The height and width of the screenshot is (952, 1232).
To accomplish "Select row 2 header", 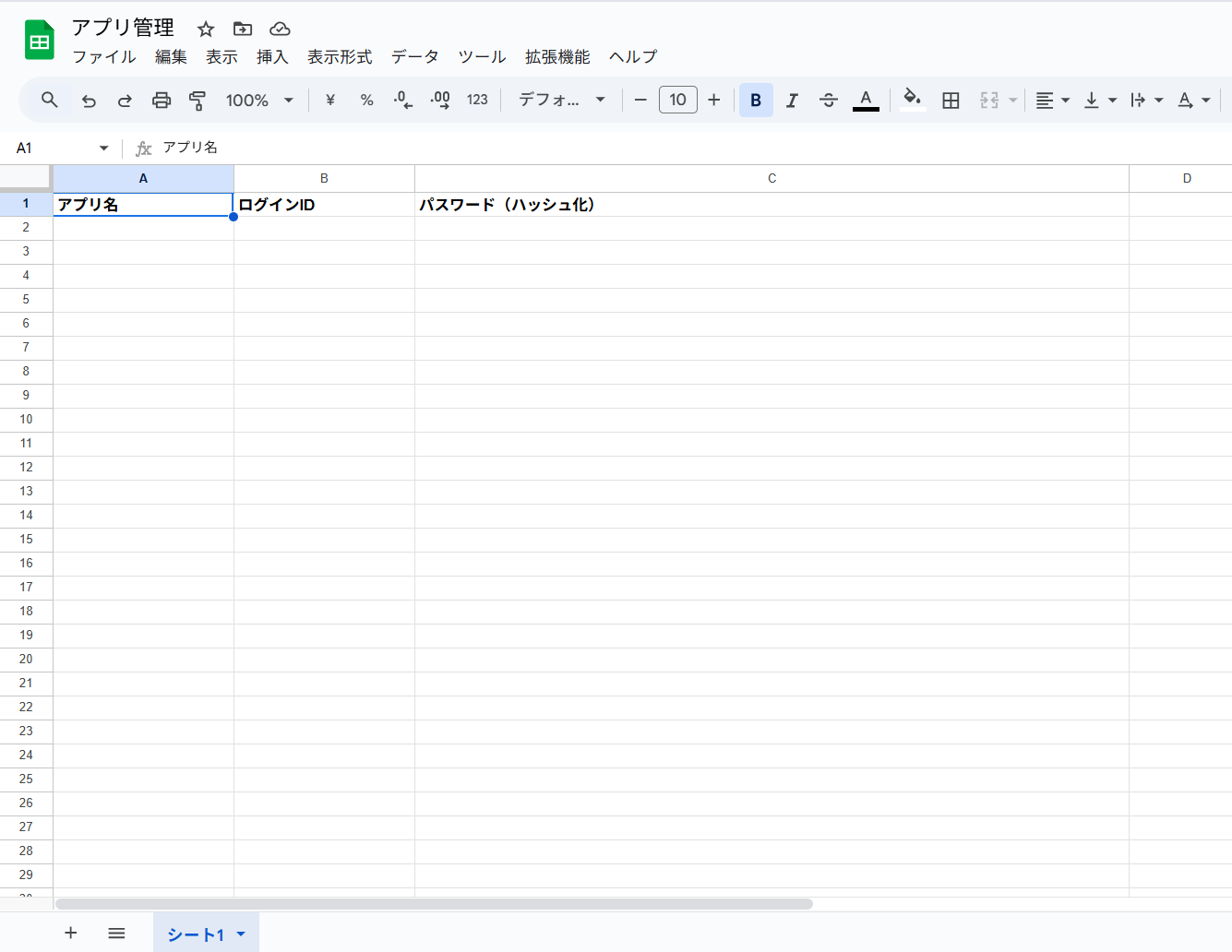I will click(x=26, y=228).
